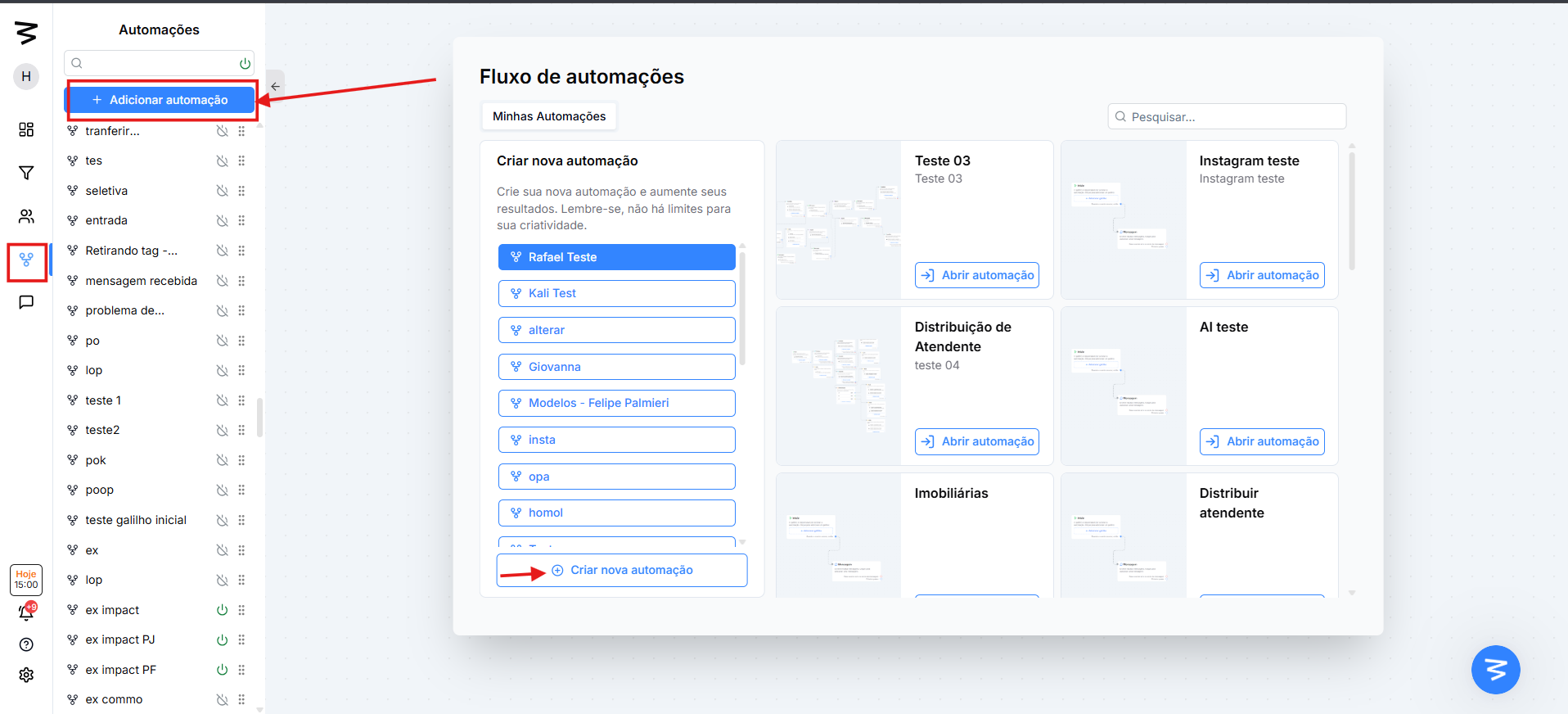Image resolution: width=1568 pixels, height=714 pixels.
Task: Open the funnel icon in left sidebar
Action: [x=26, y=173]
